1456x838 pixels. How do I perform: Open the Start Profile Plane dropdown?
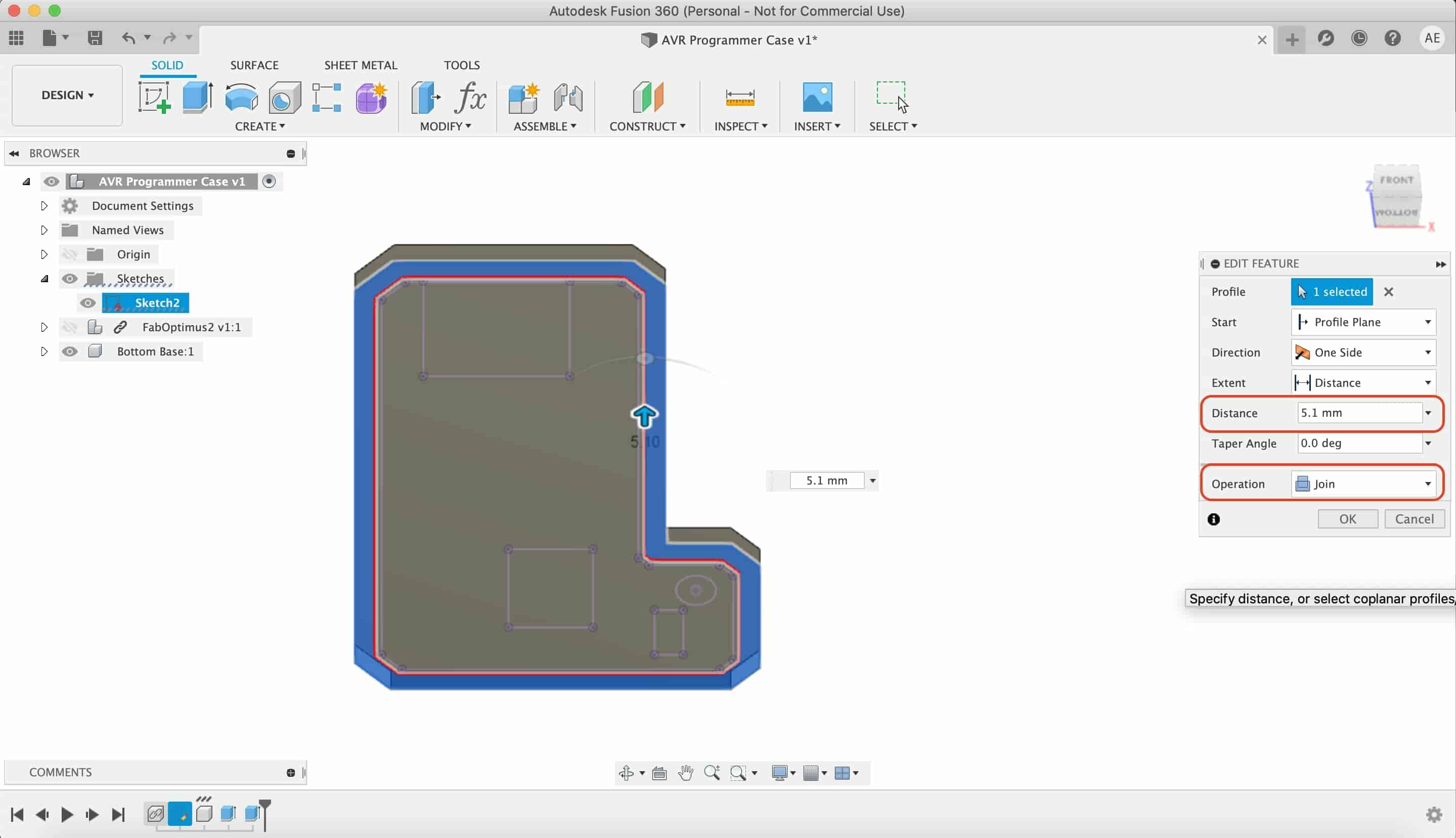pyautogui.click(x=1363, y=322)
